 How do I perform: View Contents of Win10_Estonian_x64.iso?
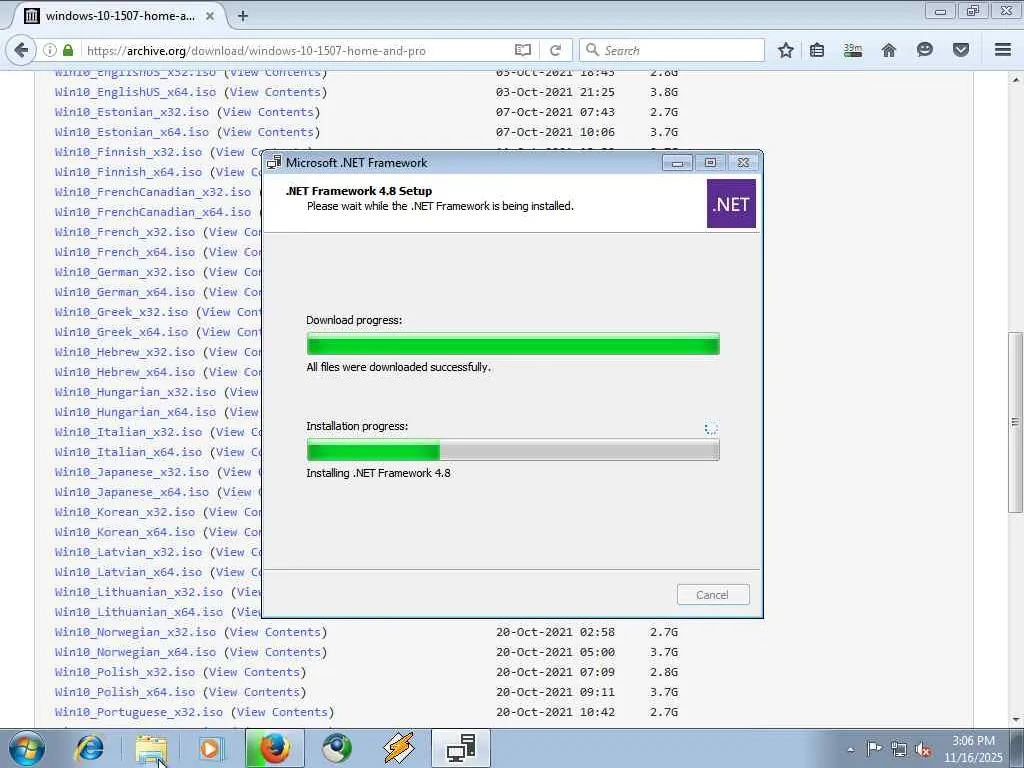point(268,132)
